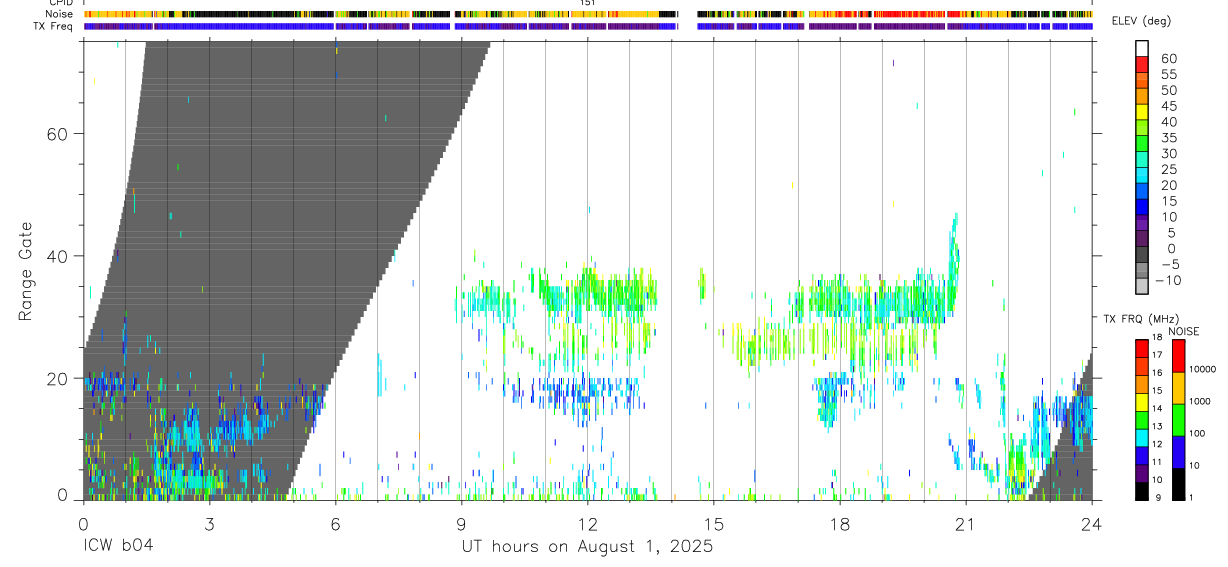This screenshot has width=1228, height=567.
Task: Click the Range Gate y-axis label
Action: (25, 270)
